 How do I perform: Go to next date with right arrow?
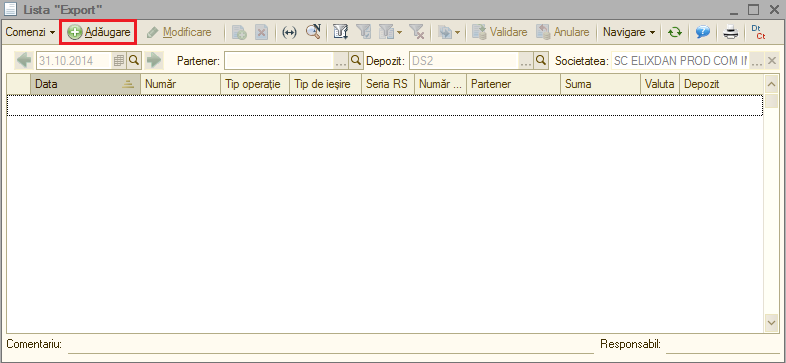coord(154,61)
